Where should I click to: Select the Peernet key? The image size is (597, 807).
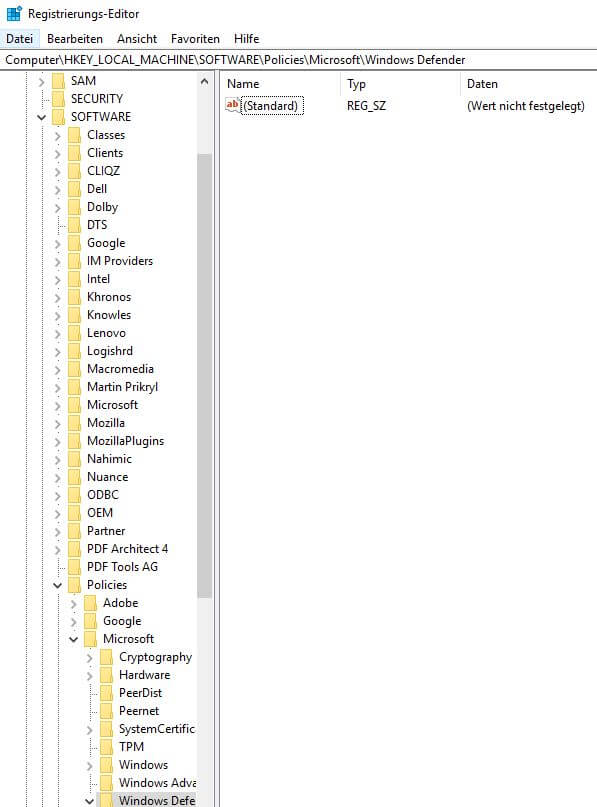point(139,711)
